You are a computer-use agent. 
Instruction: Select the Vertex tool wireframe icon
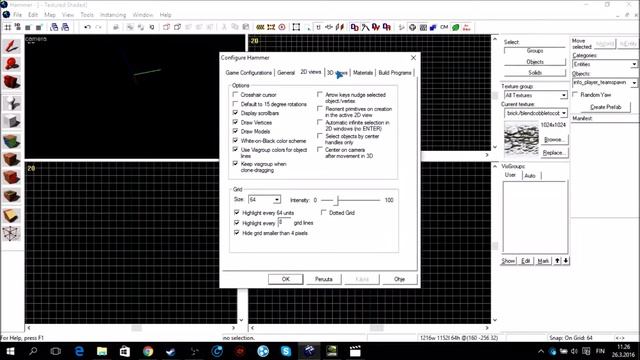click(11, 234)
